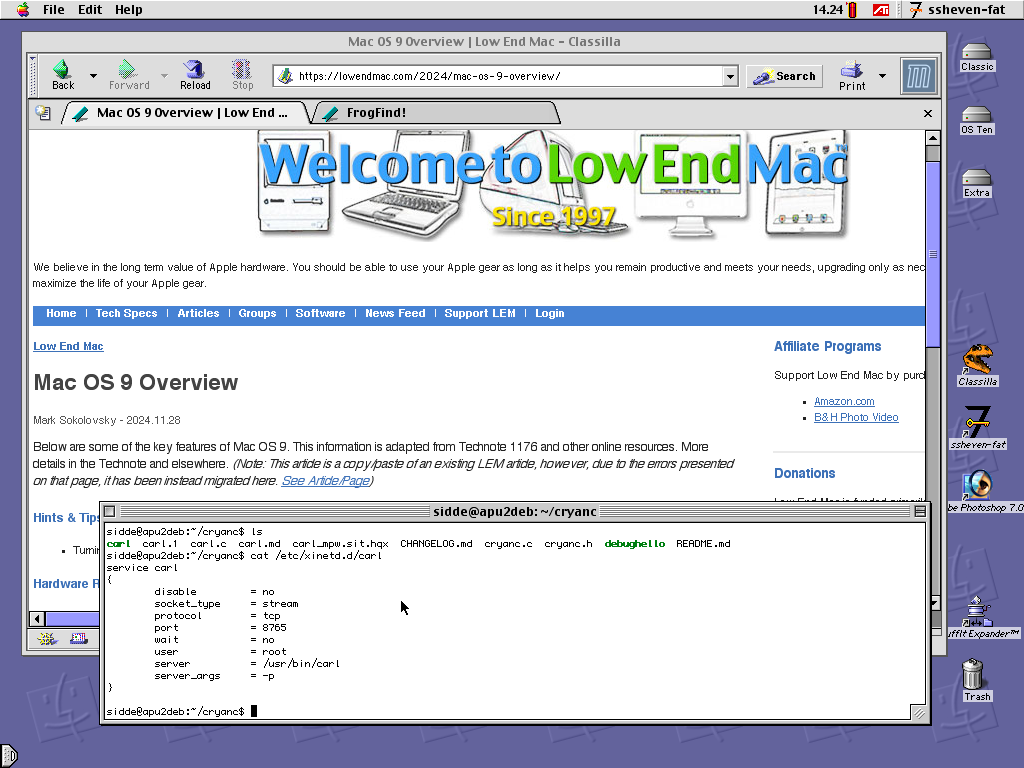Select the Trash icon
Viewport: 1024px width, 768px height.
point(976,680)
